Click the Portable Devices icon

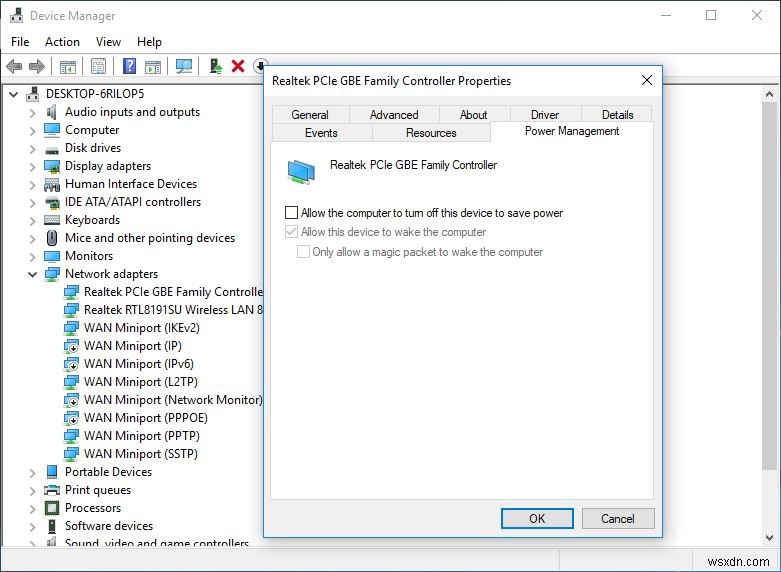(52, 471)
